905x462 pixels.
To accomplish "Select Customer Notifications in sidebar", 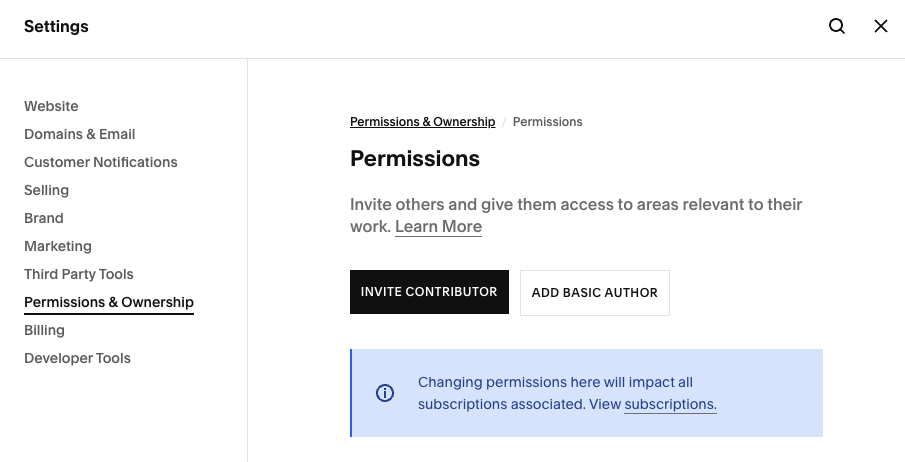I will (x=101, y=162).
